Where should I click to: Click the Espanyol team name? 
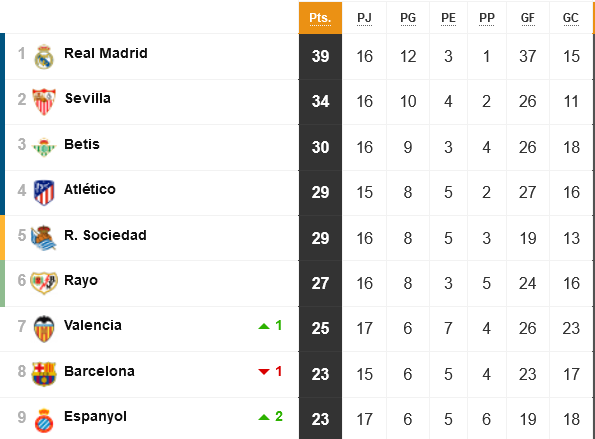[95, 417]
